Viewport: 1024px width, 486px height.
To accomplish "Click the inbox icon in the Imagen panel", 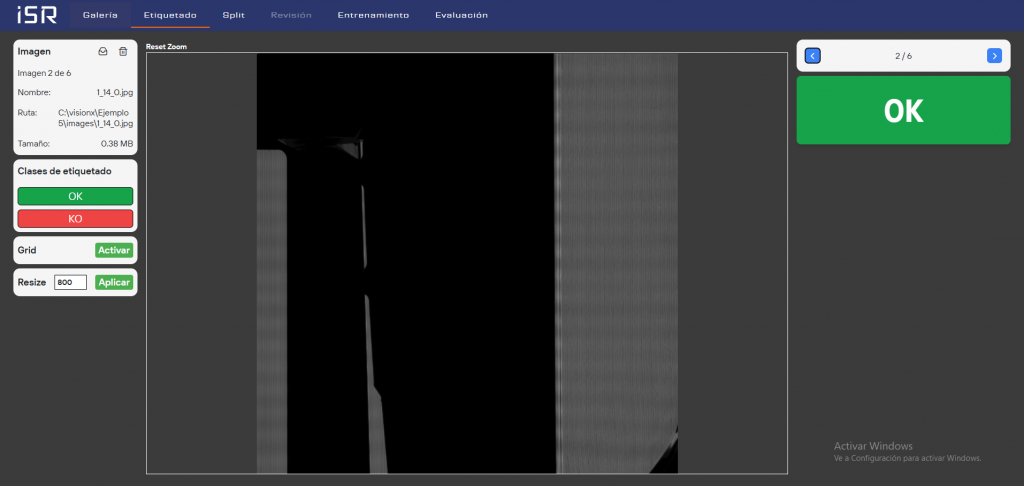I will [103, 51].
